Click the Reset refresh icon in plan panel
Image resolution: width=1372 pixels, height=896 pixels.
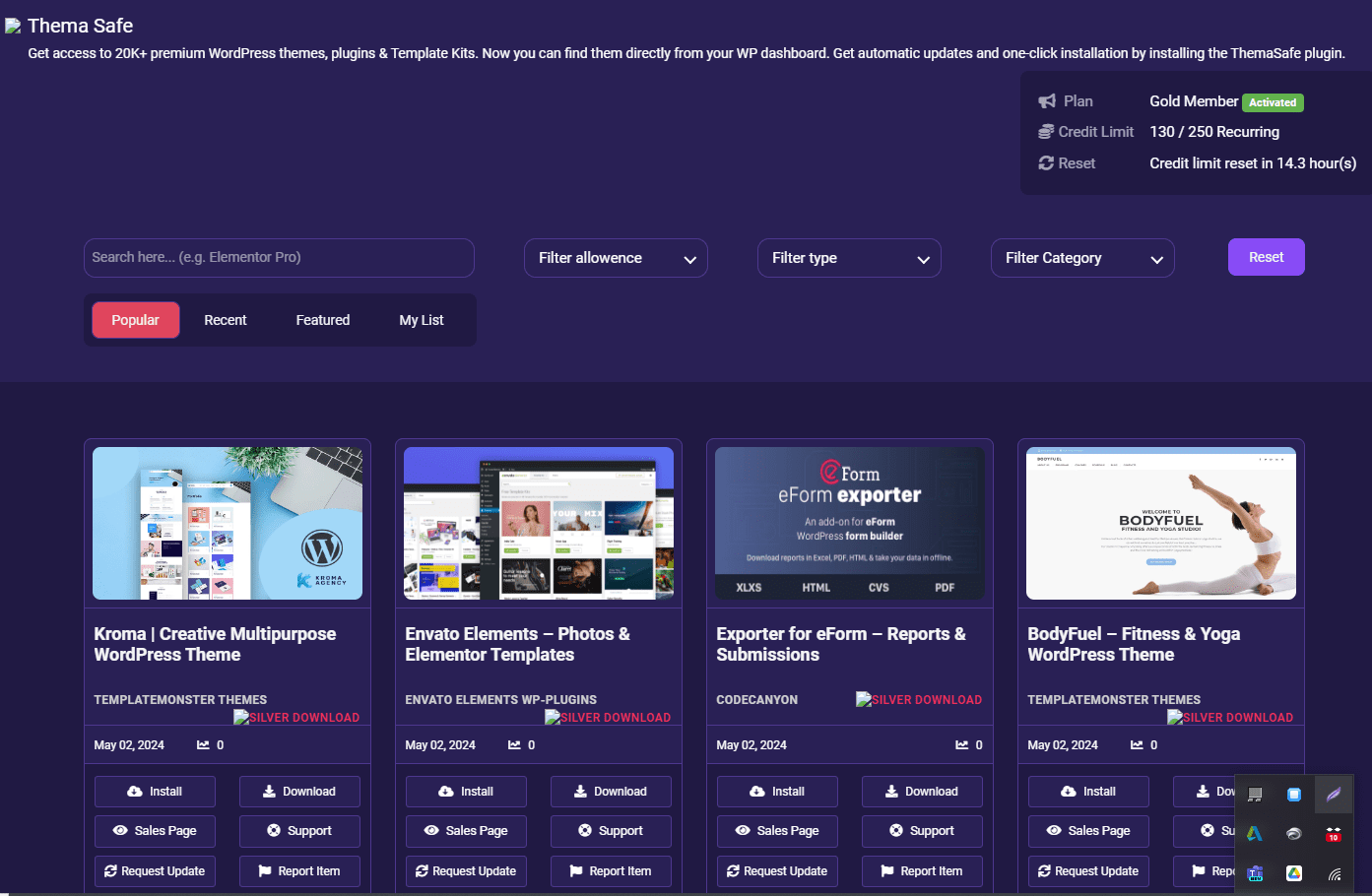click(1047, 162)
